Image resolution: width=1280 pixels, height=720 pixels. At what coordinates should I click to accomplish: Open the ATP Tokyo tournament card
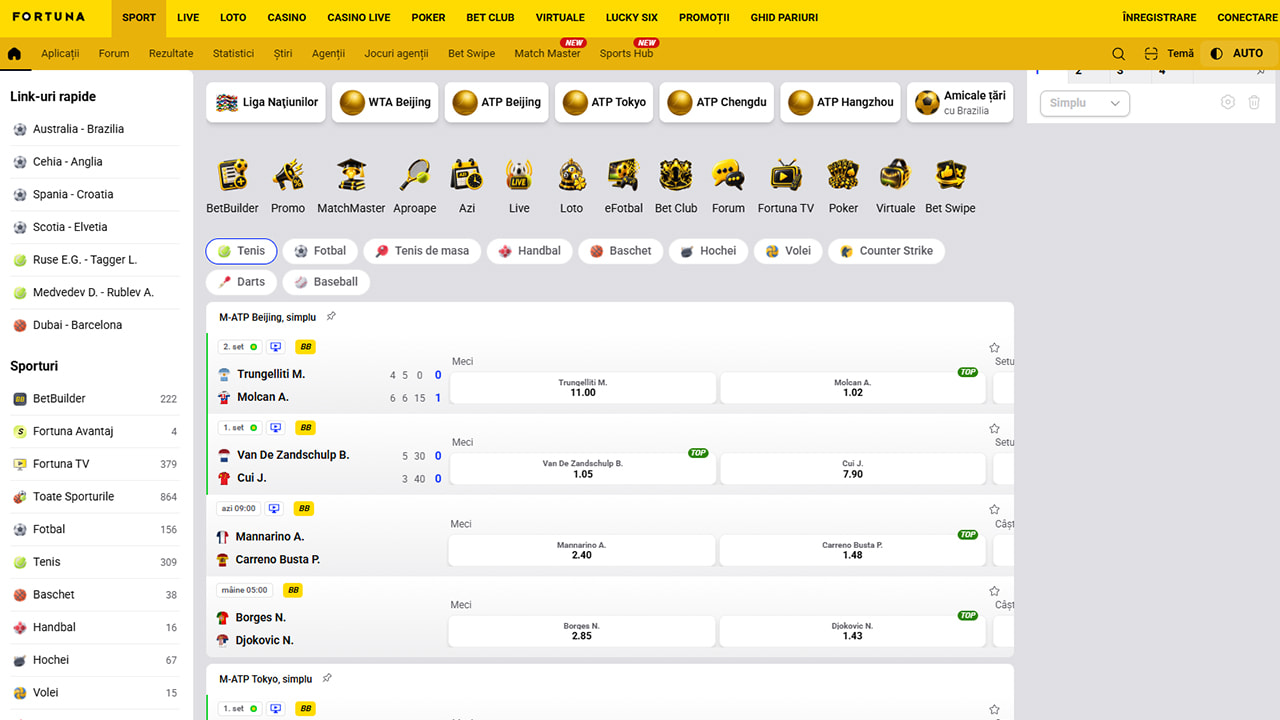pyautogui.click(x=604, y=102)
